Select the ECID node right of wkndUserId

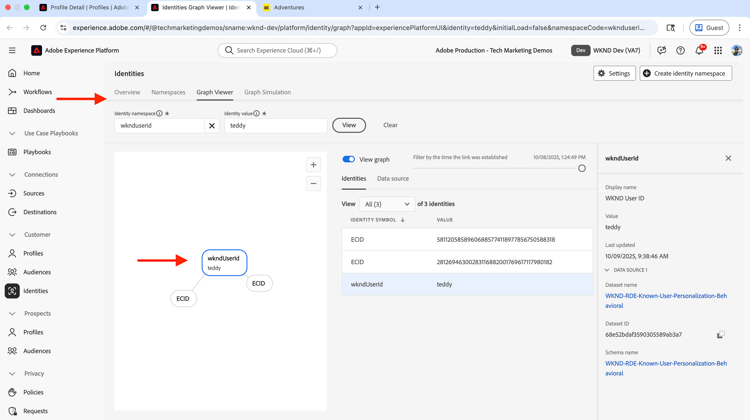[259, 284]
